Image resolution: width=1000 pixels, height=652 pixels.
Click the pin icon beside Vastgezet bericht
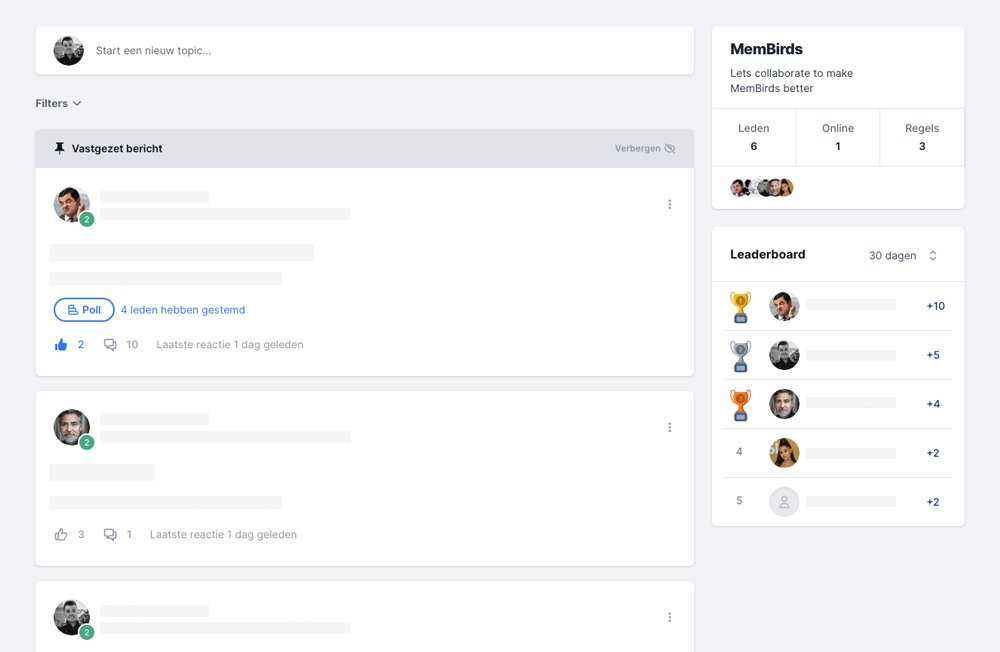[x=59, y=148]
